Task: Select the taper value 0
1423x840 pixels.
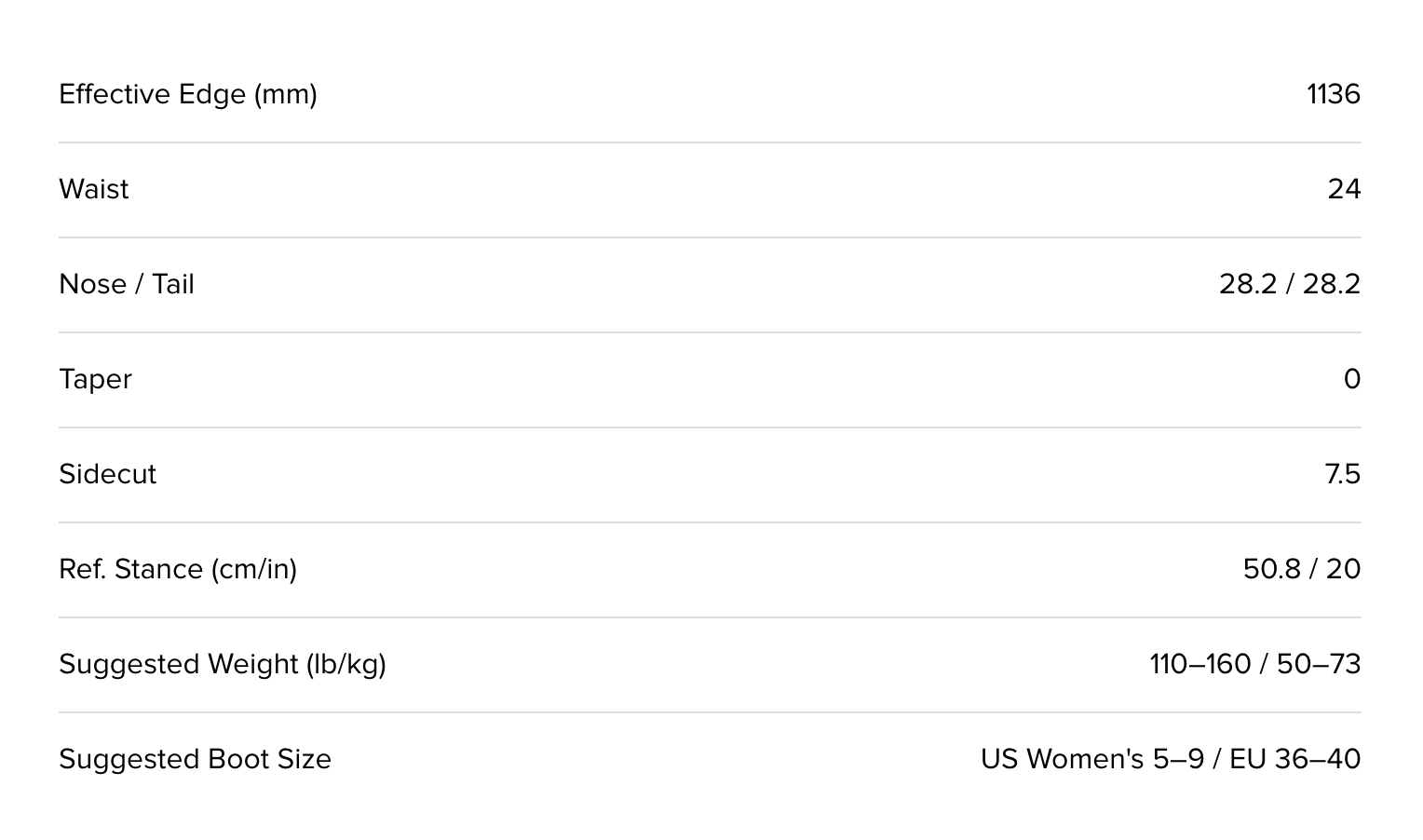Action: [1352, 380]
